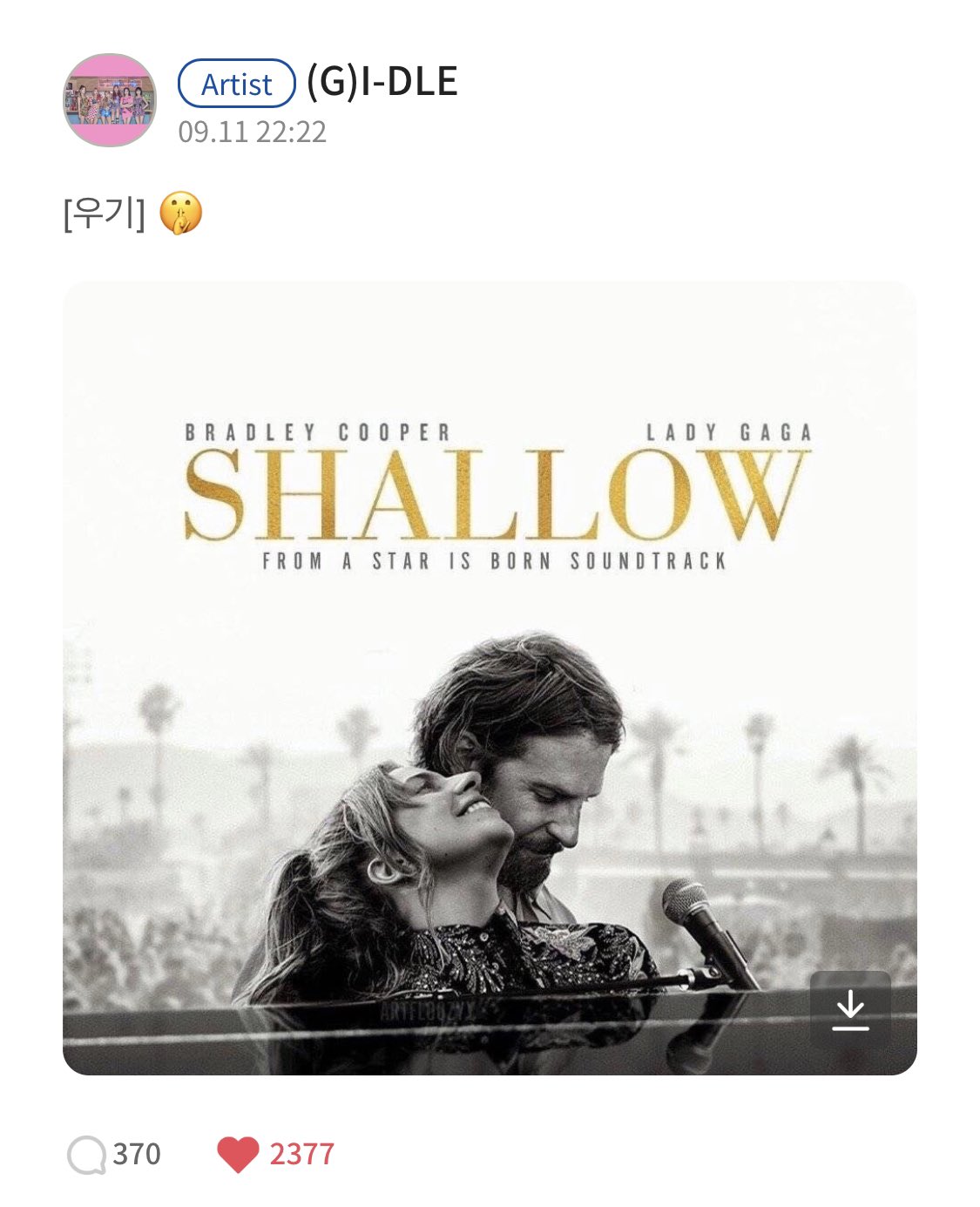This screenshot has width=980, height=1207.
Task: Tap the download arrow icon on the image
Action: click(x=849, y=1009)
